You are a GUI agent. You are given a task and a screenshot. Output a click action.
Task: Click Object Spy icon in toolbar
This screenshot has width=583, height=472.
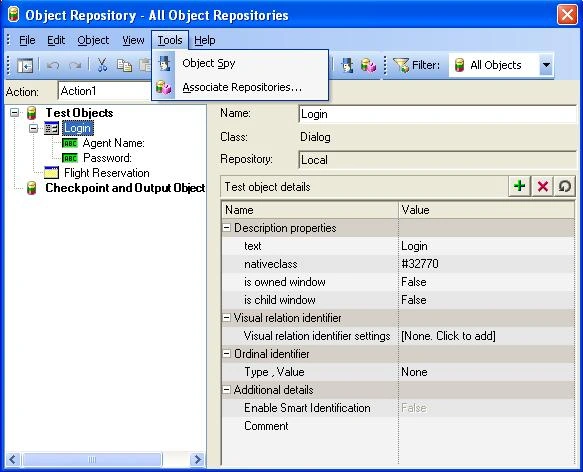(347, 65)
